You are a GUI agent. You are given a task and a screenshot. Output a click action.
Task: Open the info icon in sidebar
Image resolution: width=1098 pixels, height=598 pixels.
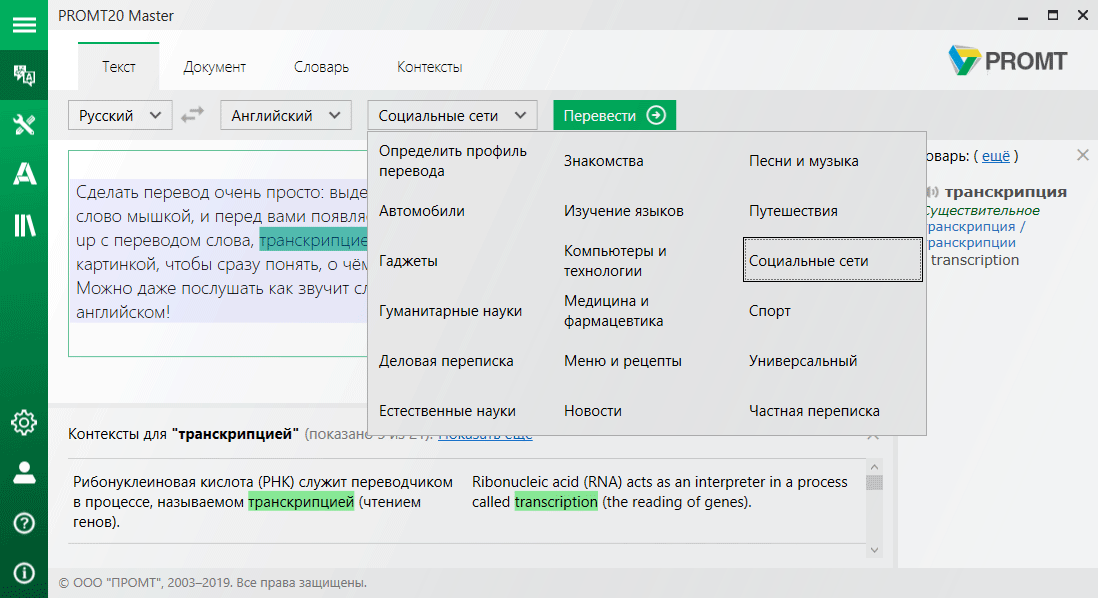pyautogui.click(x=24, y=573)
